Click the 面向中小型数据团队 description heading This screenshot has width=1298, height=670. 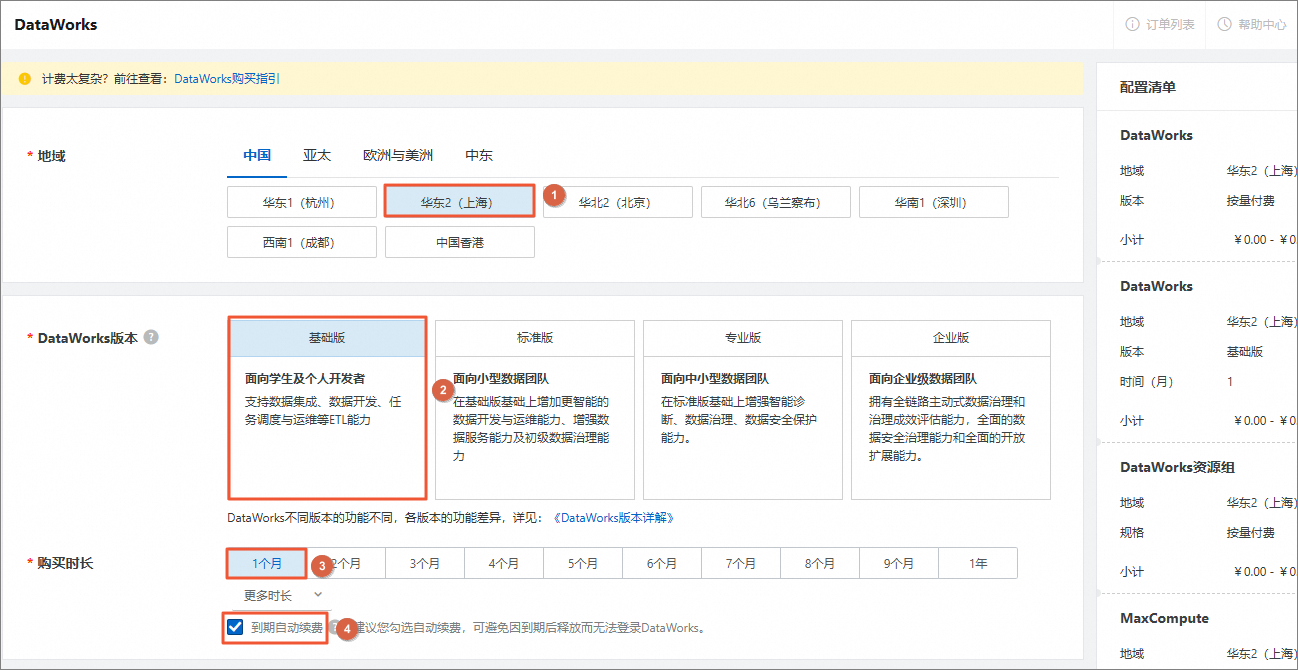[x=715, y=379]
